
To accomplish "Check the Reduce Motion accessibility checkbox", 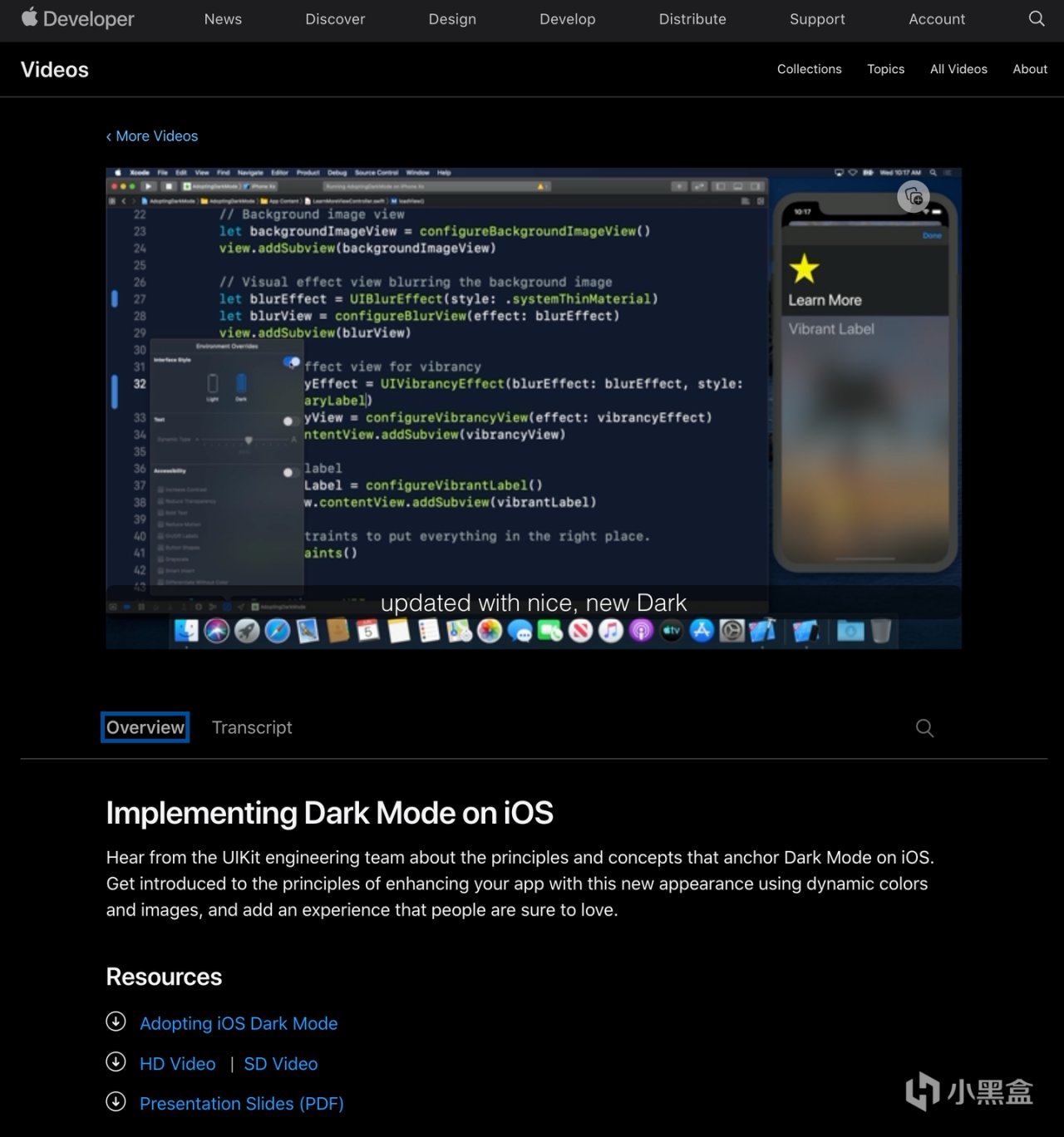I will pyautogui.click(x=160, y=524).
